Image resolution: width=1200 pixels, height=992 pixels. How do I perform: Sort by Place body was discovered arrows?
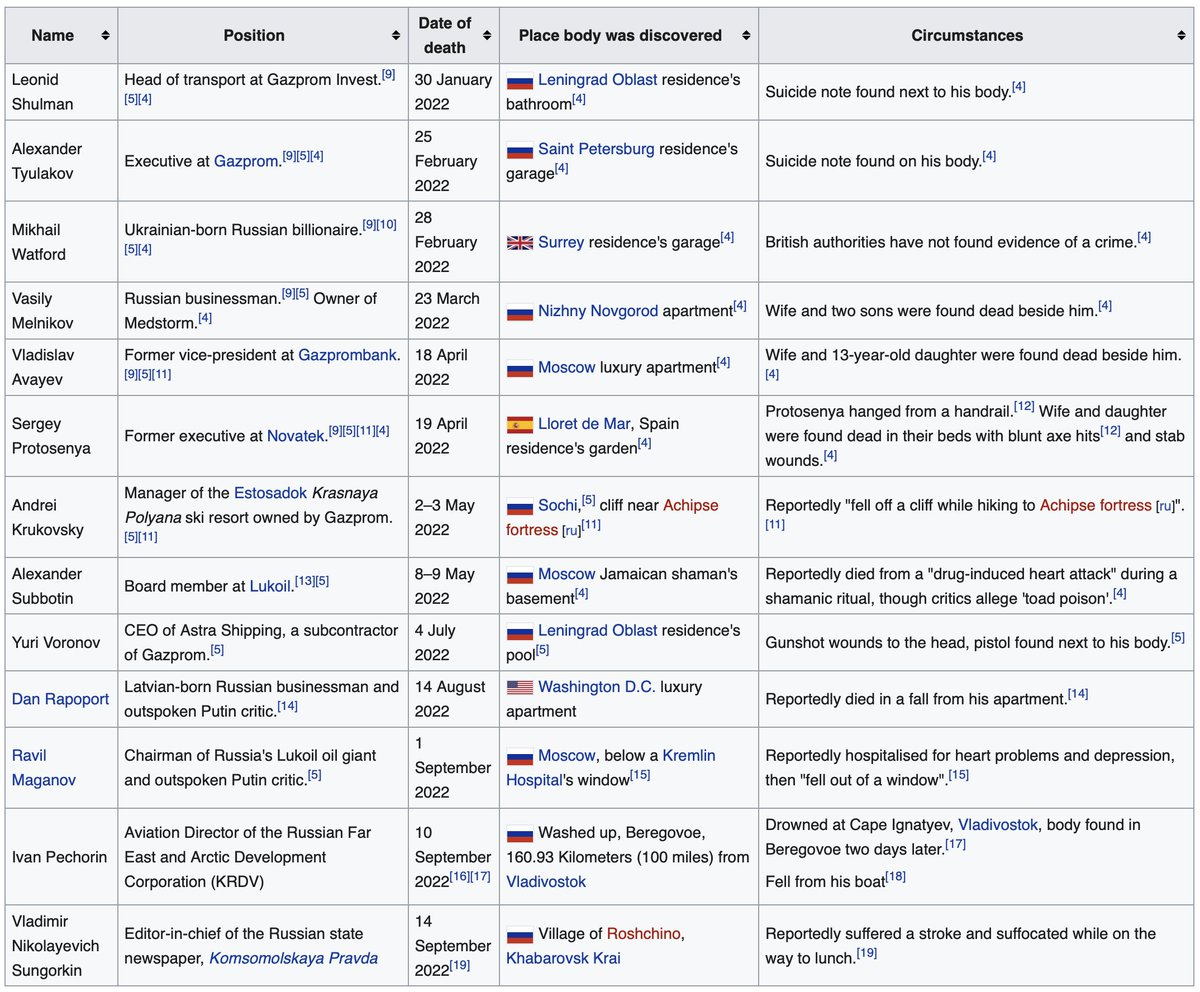[x=746, y=36]
